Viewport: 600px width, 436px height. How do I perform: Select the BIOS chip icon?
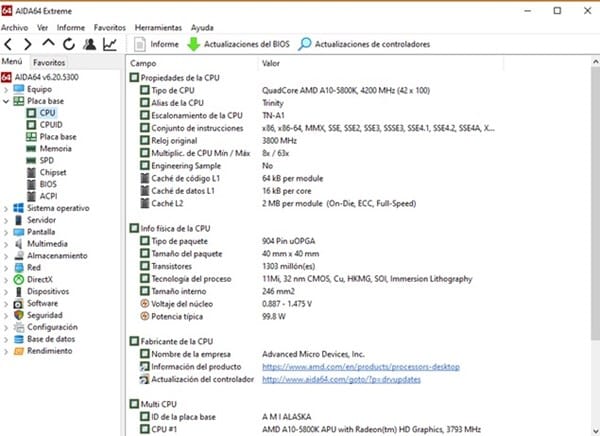click(x=31, y=184)
